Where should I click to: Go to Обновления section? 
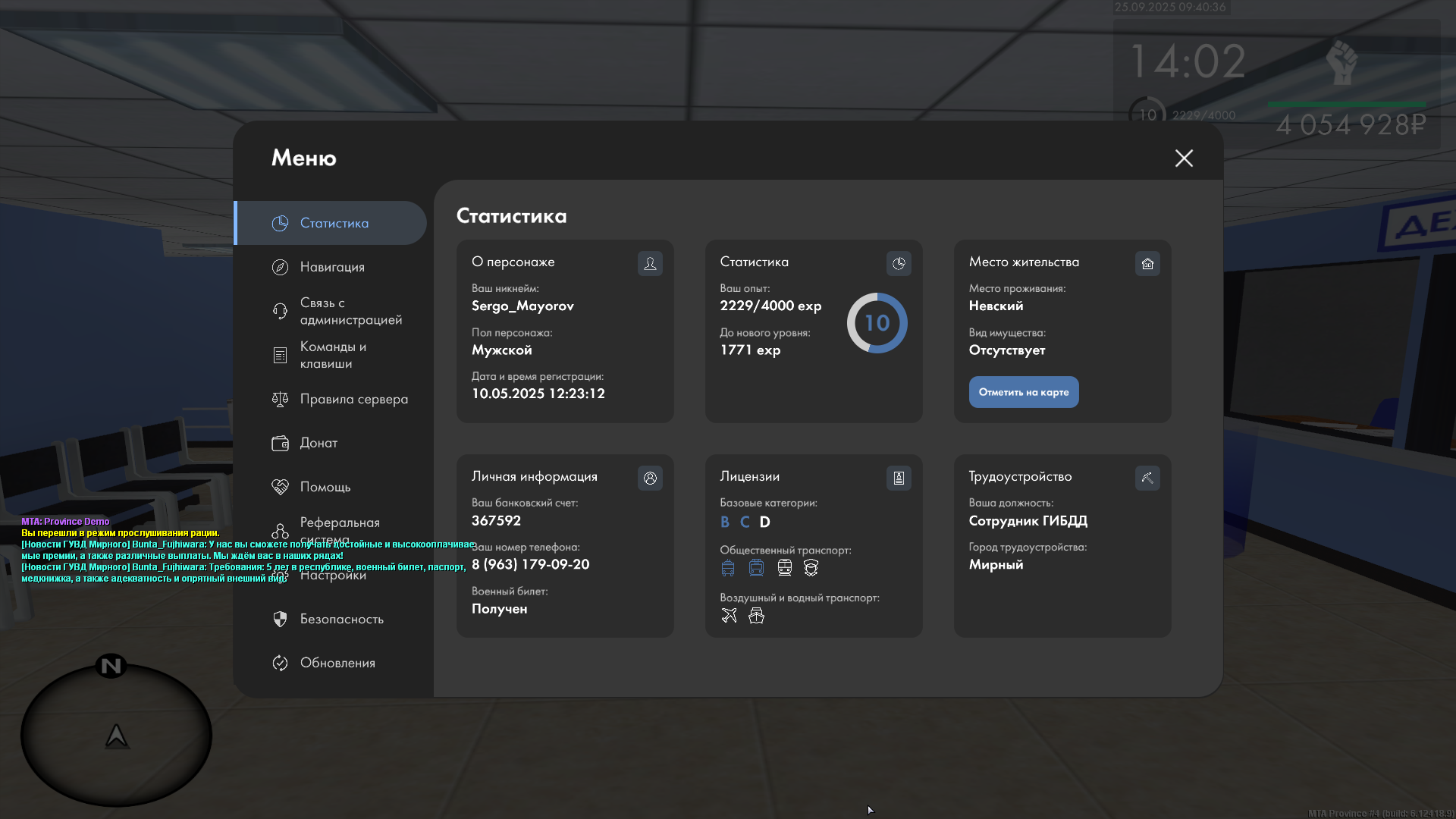[x=337, y=663]
